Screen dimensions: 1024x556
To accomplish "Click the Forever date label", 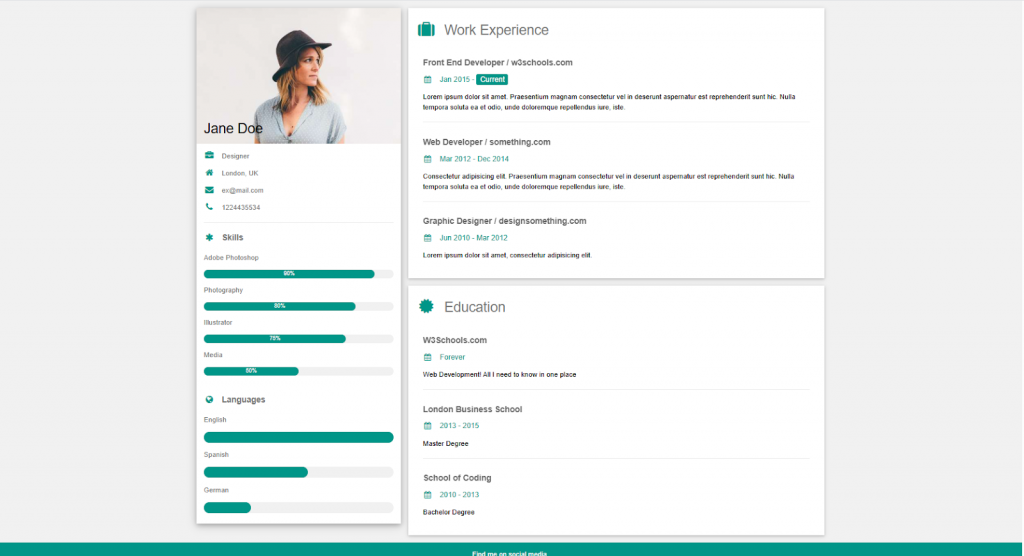I will click(452, 357).
